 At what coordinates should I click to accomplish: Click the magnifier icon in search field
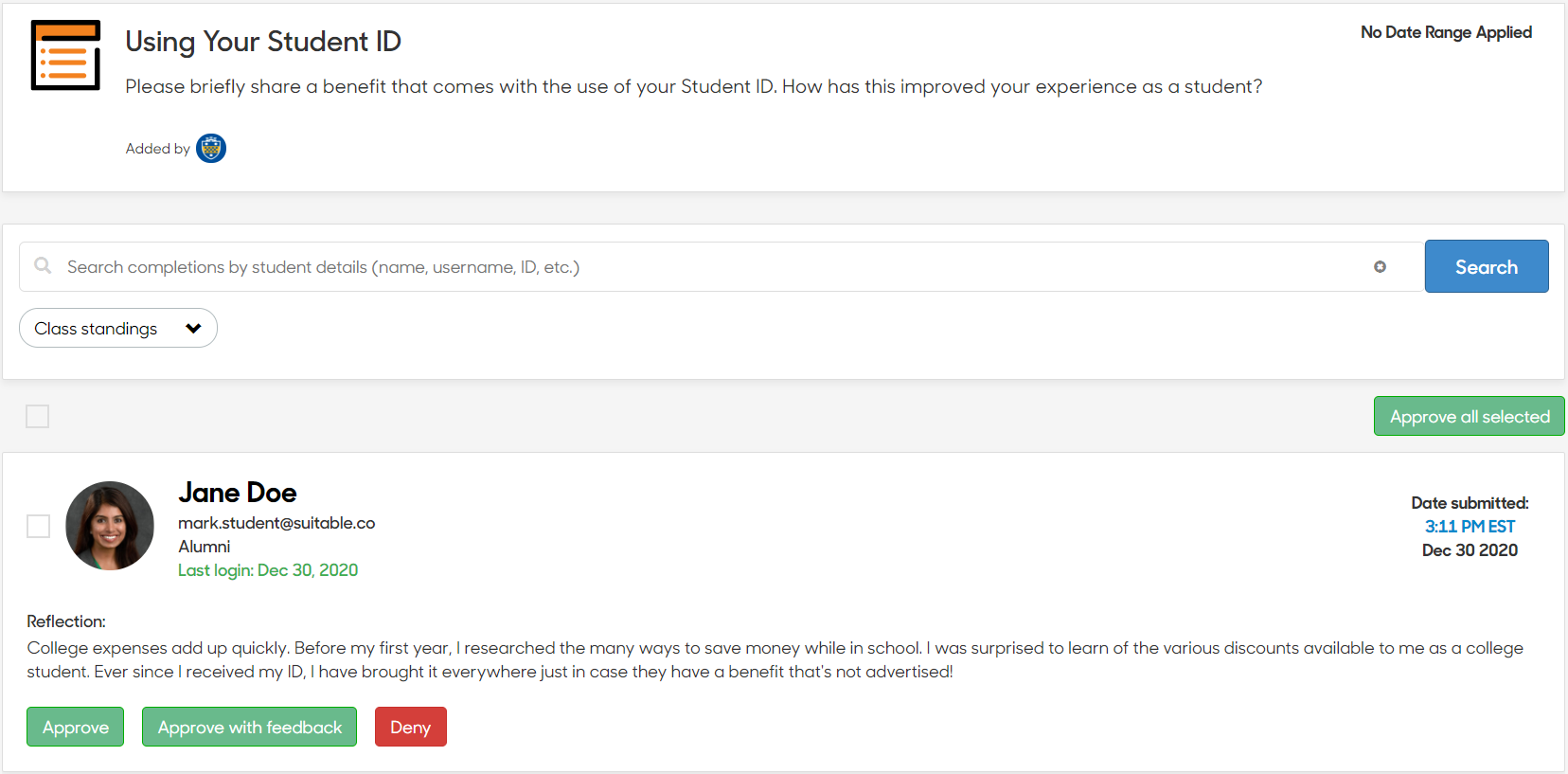pos(43,266)
